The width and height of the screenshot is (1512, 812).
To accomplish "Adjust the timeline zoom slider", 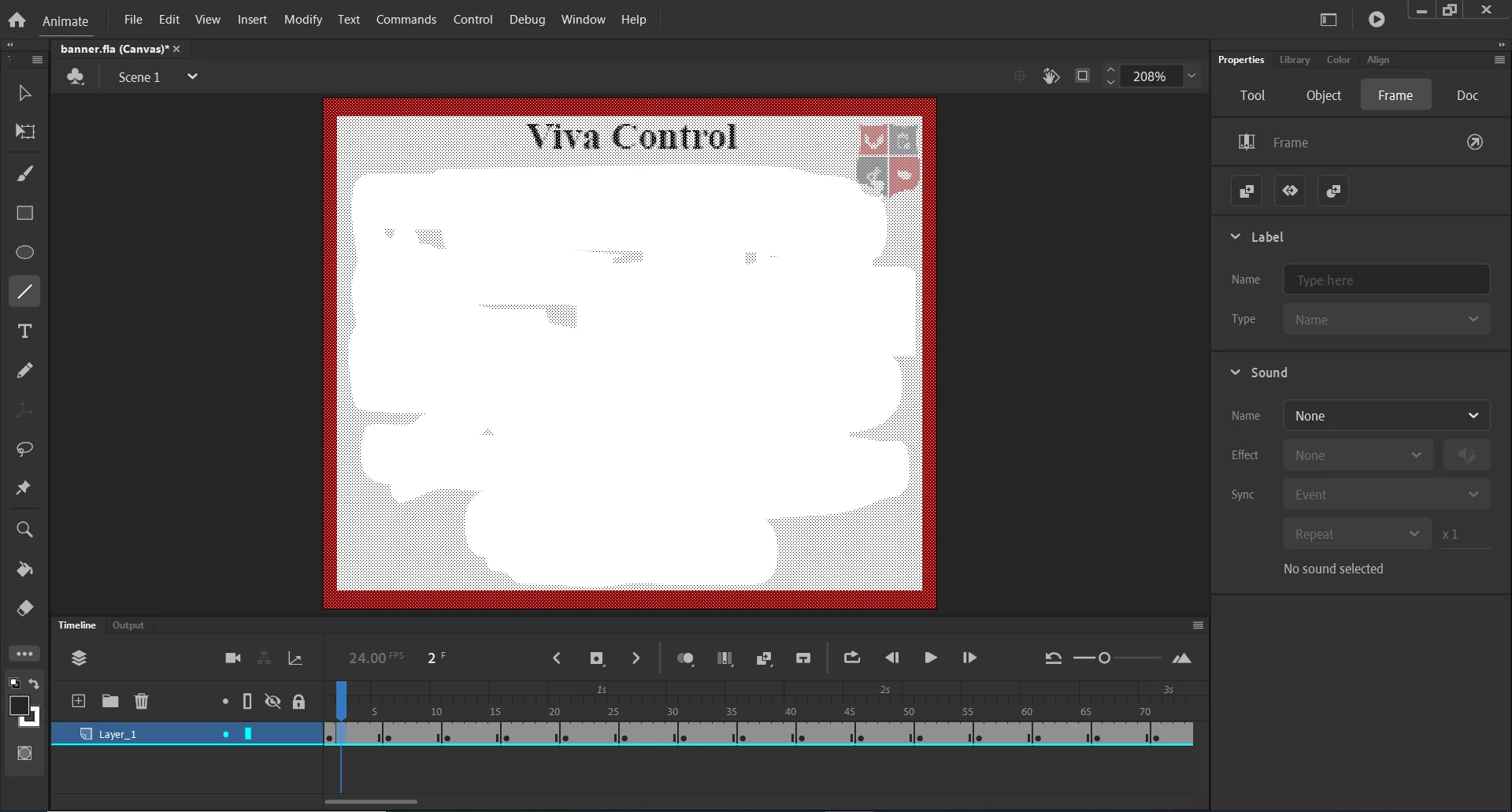I will (x=1104, y=658).
